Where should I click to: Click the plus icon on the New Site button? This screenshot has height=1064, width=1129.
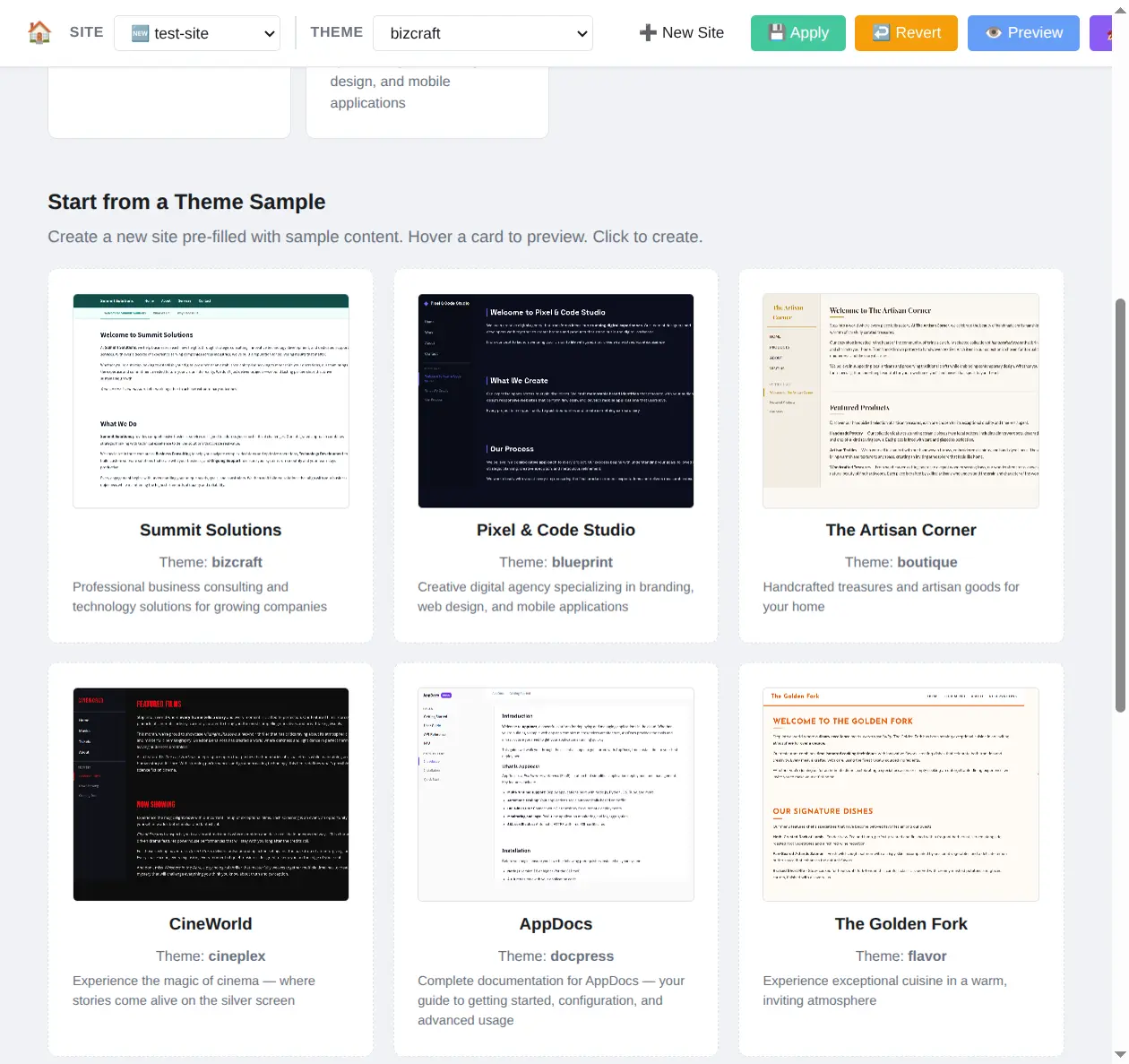(x=646, y=32)
